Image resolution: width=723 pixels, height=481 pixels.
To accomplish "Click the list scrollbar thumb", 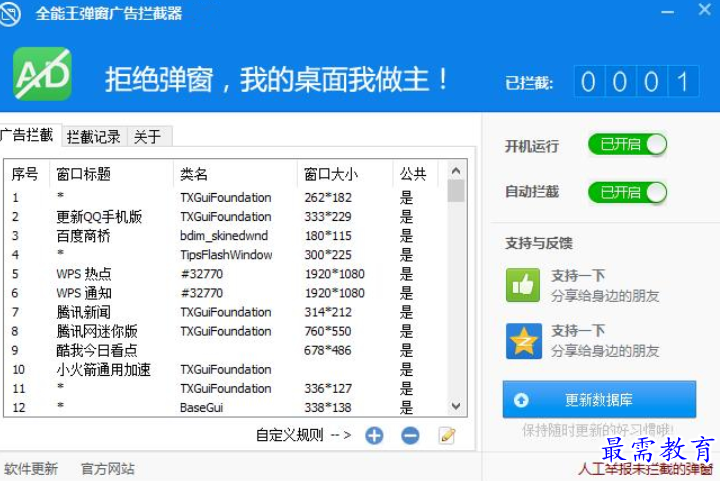I will 456,190.
